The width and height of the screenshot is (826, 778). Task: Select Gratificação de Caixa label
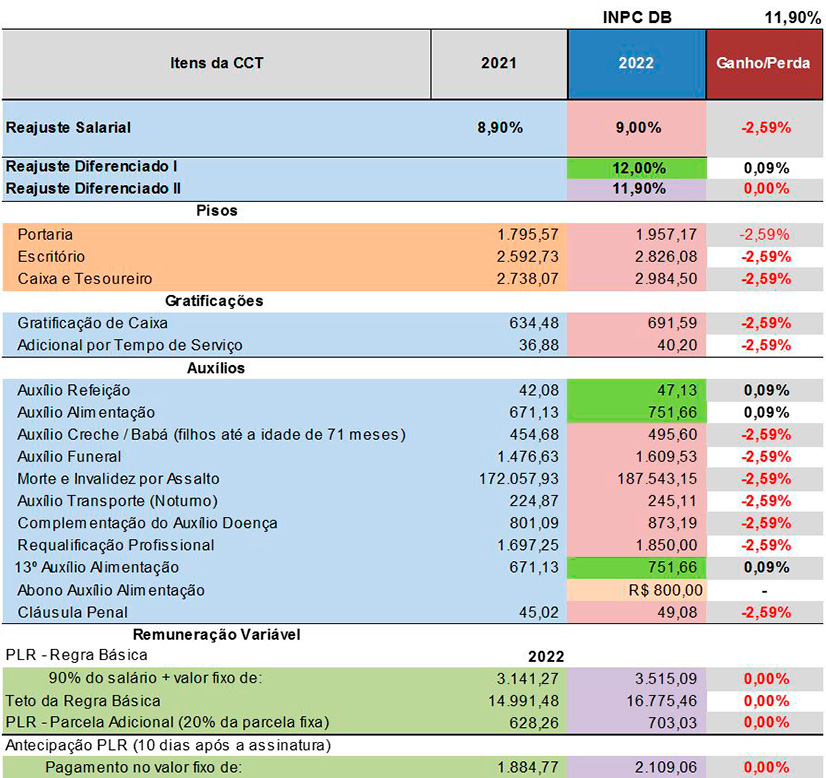click(93, 323)
